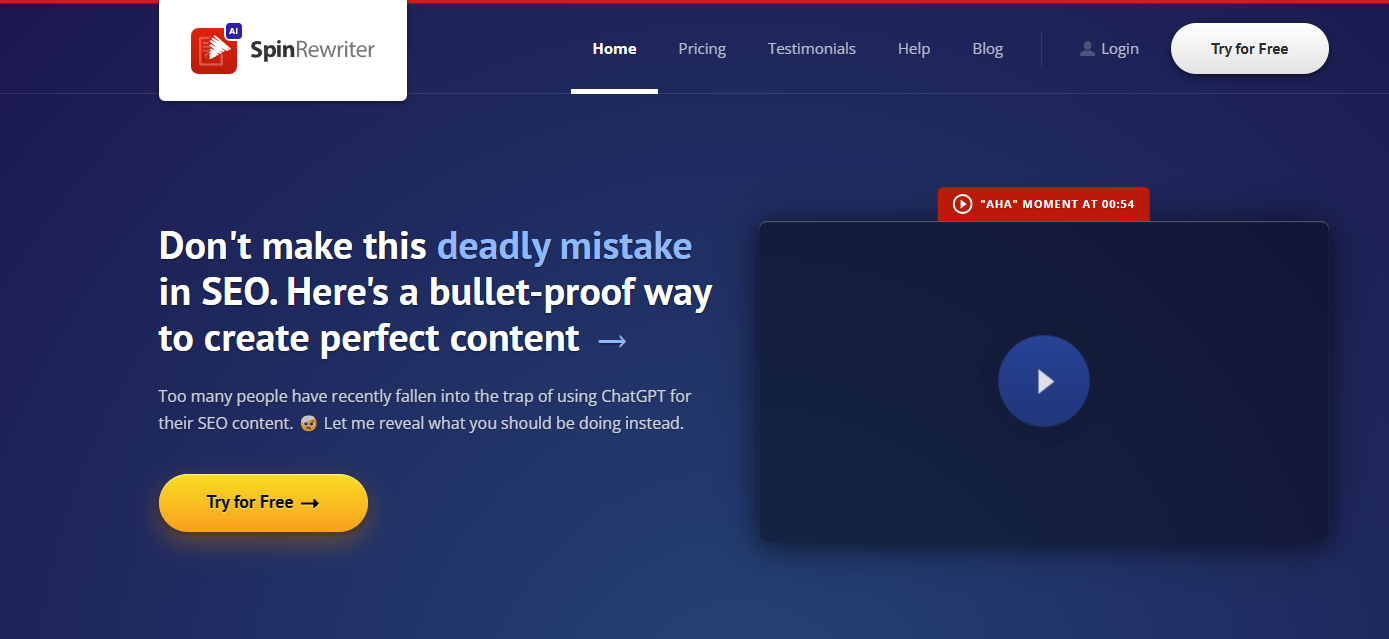Click the person icon beside Login
Image resolution: width=1389 pixels, height=639 pixels.
(1087, 48)
